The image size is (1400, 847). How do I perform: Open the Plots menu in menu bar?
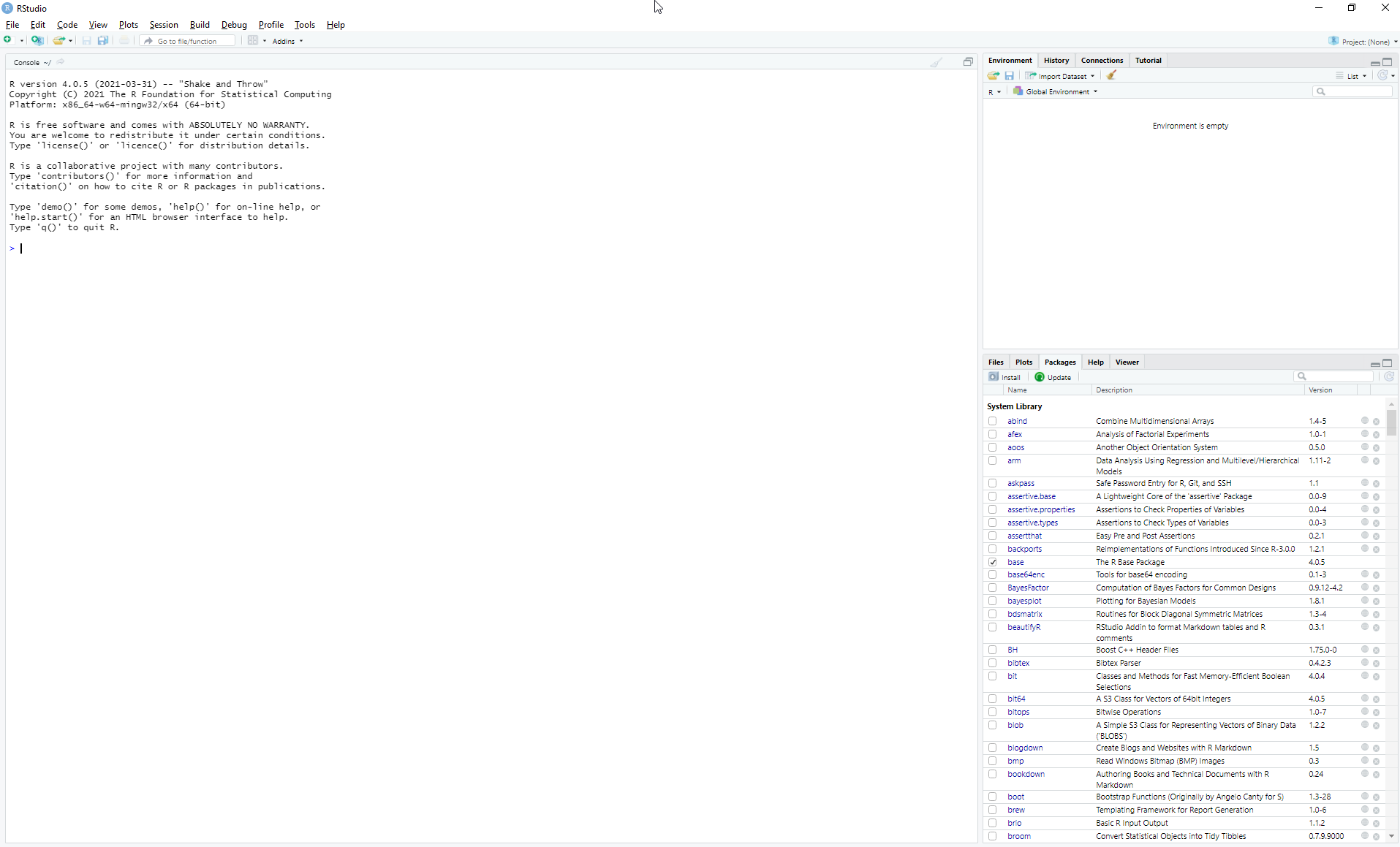129,25
